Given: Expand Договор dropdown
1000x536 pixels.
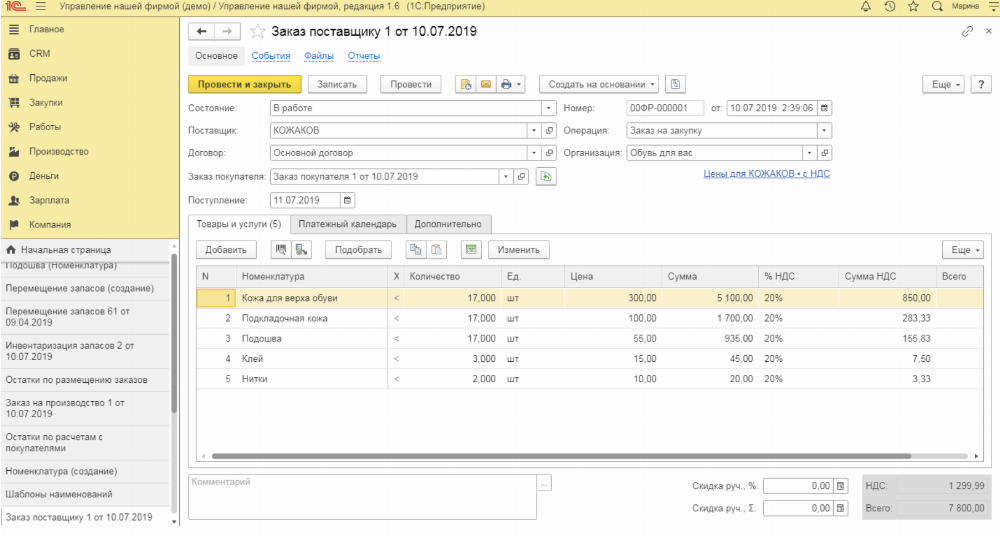Looking at the screenshot, I should pos(534,153).
